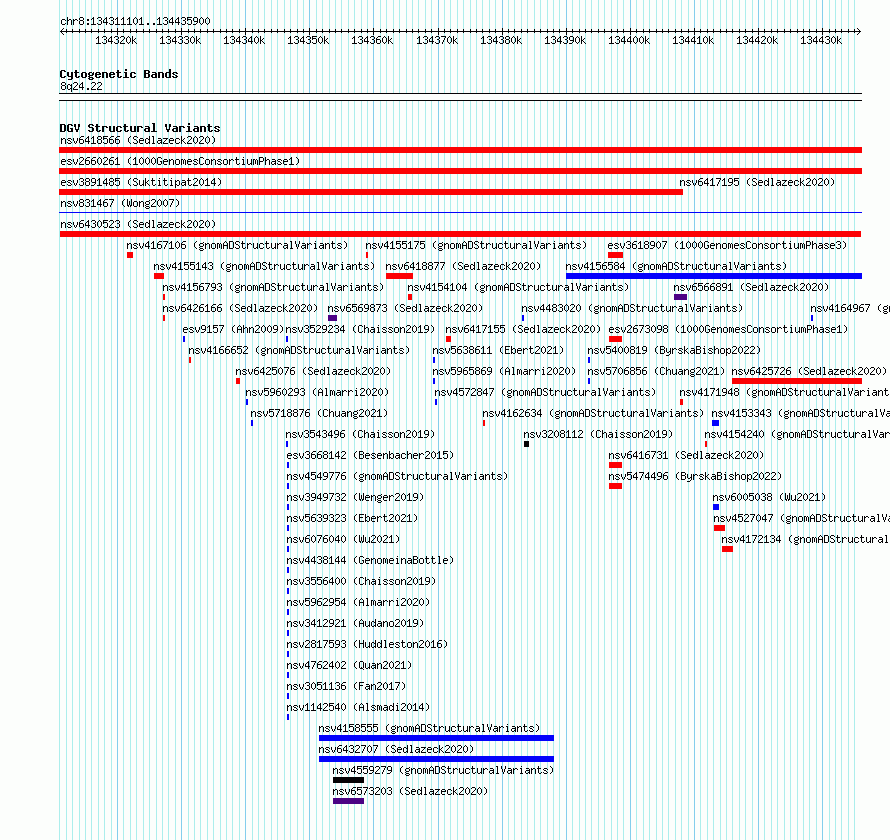Click nsv3529234 (Chaisson2019) label
The image size is (890, 840).
point(360,329)
